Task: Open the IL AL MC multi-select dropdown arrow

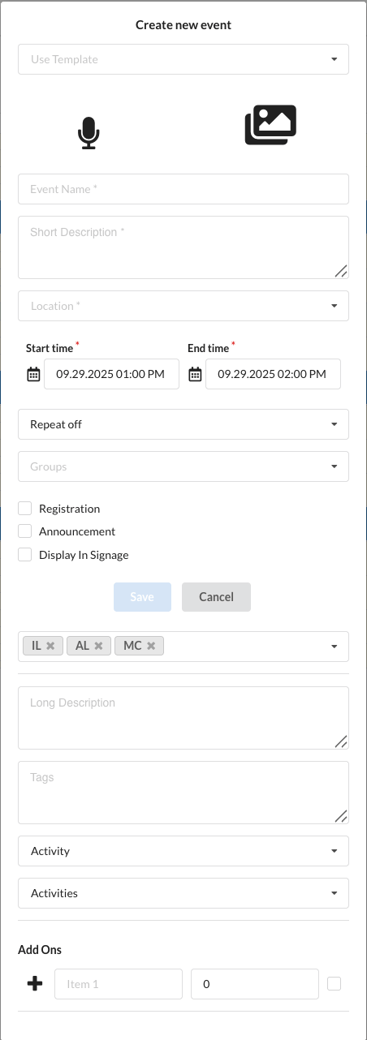Action: (334, 646)
